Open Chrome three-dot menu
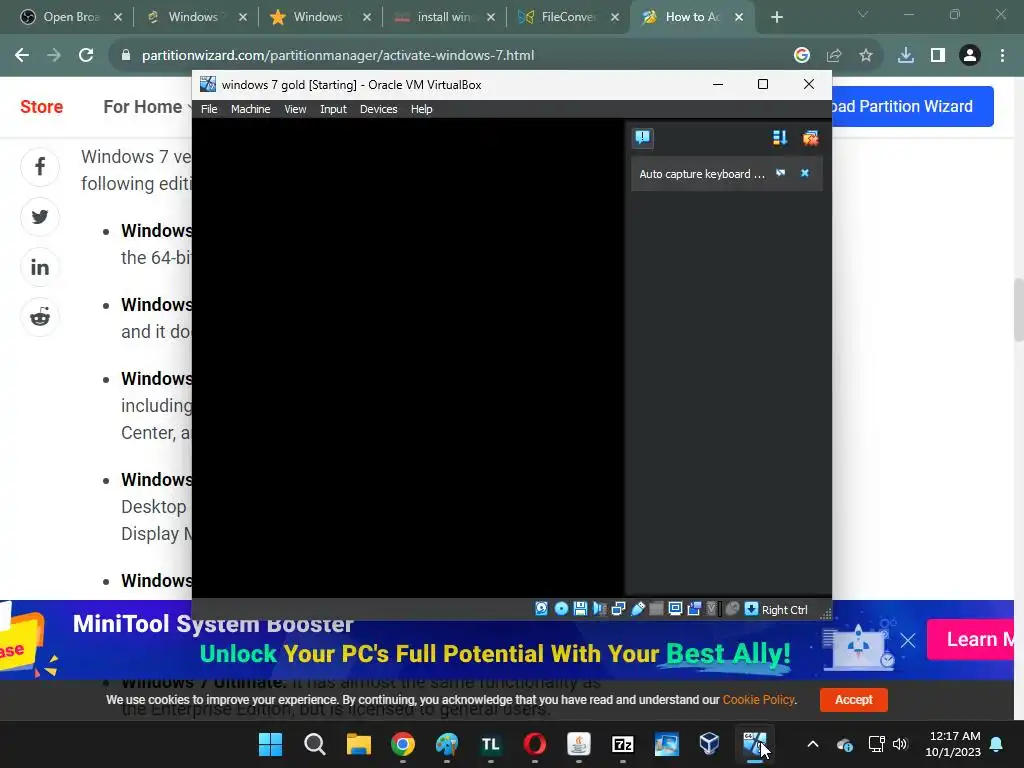1024x768 pixels. click(x=1002, y=56)
